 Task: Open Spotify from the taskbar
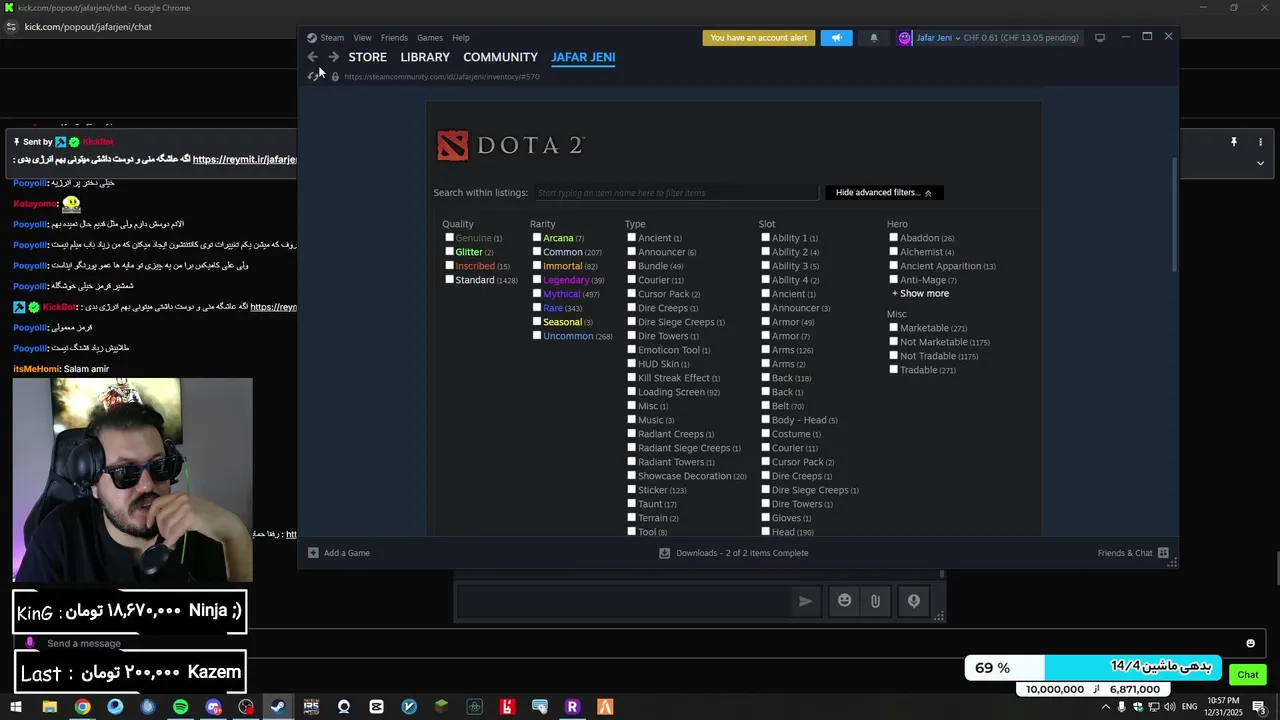(x=180, y=707)
